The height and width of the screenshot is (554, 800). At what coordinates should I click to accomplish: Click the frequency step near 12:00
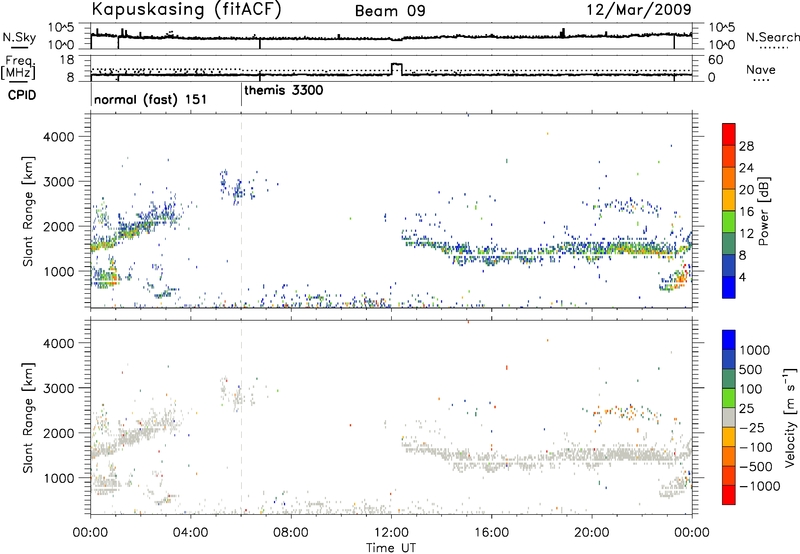tap(396, 68)
